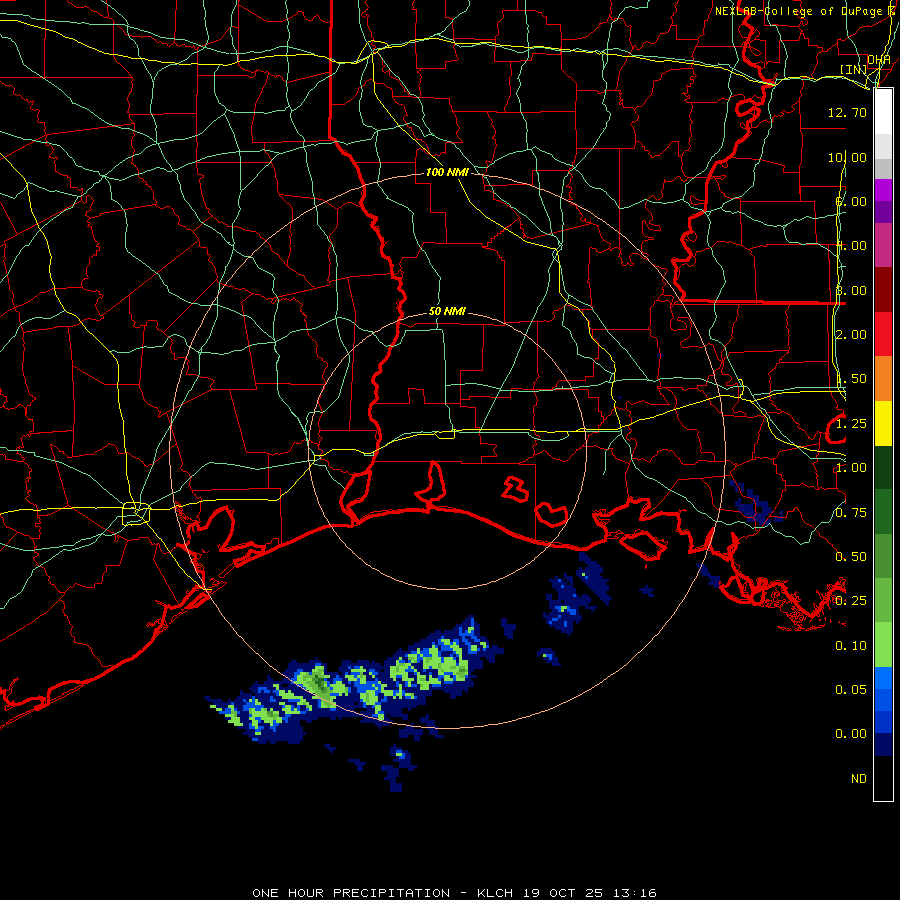900x900 pixels.
Task: Click the 100 NMI range ring label
Action: tap(447, 172)
